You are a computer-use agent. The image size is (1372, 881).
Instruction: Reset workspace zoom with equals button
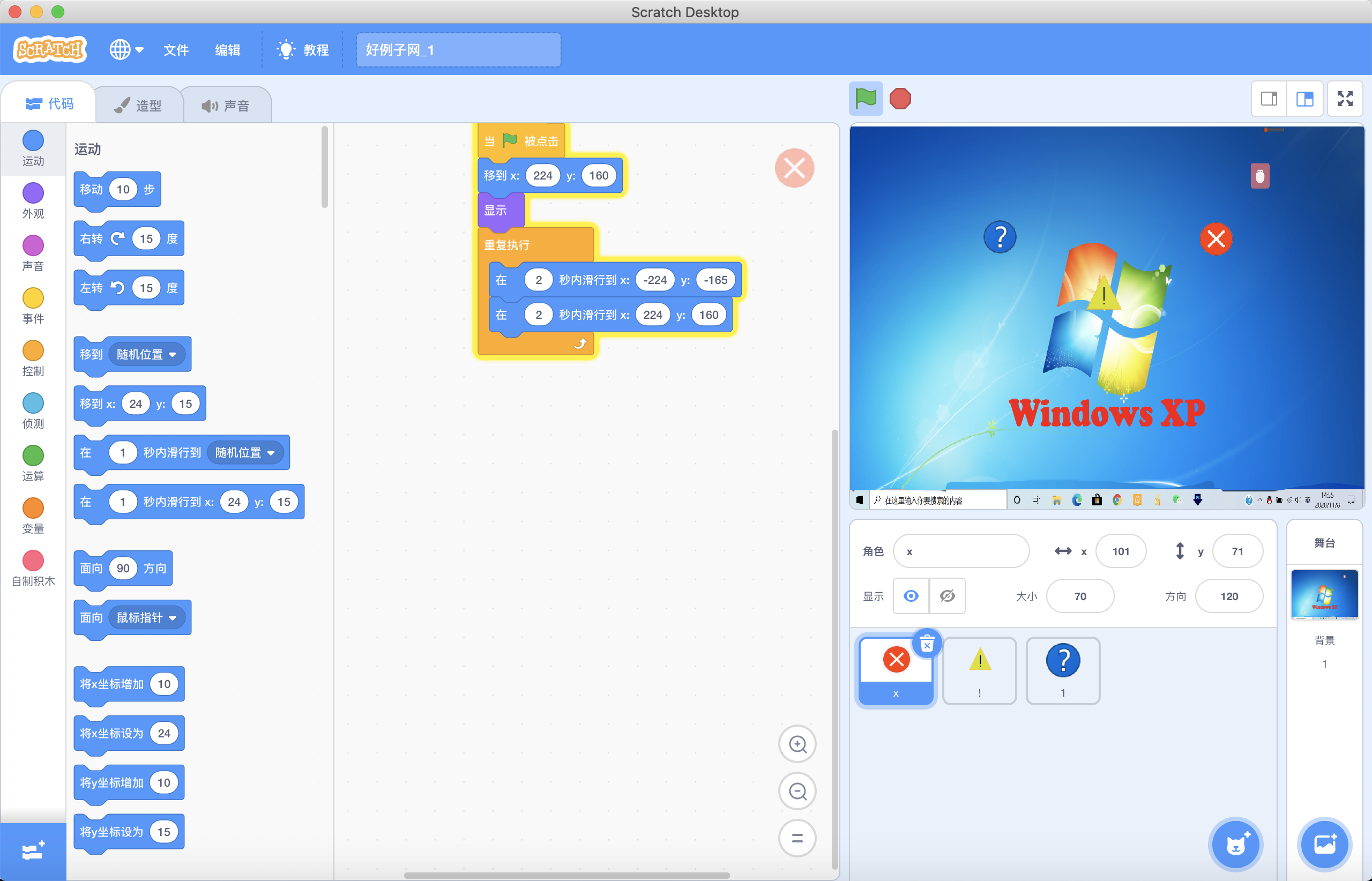click(797, 839)
